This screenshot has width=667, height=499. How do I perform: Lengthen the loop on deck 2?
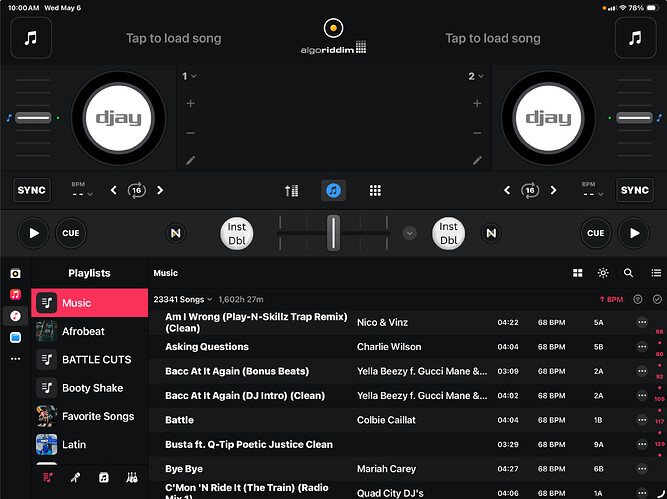(x=553, y=190)
